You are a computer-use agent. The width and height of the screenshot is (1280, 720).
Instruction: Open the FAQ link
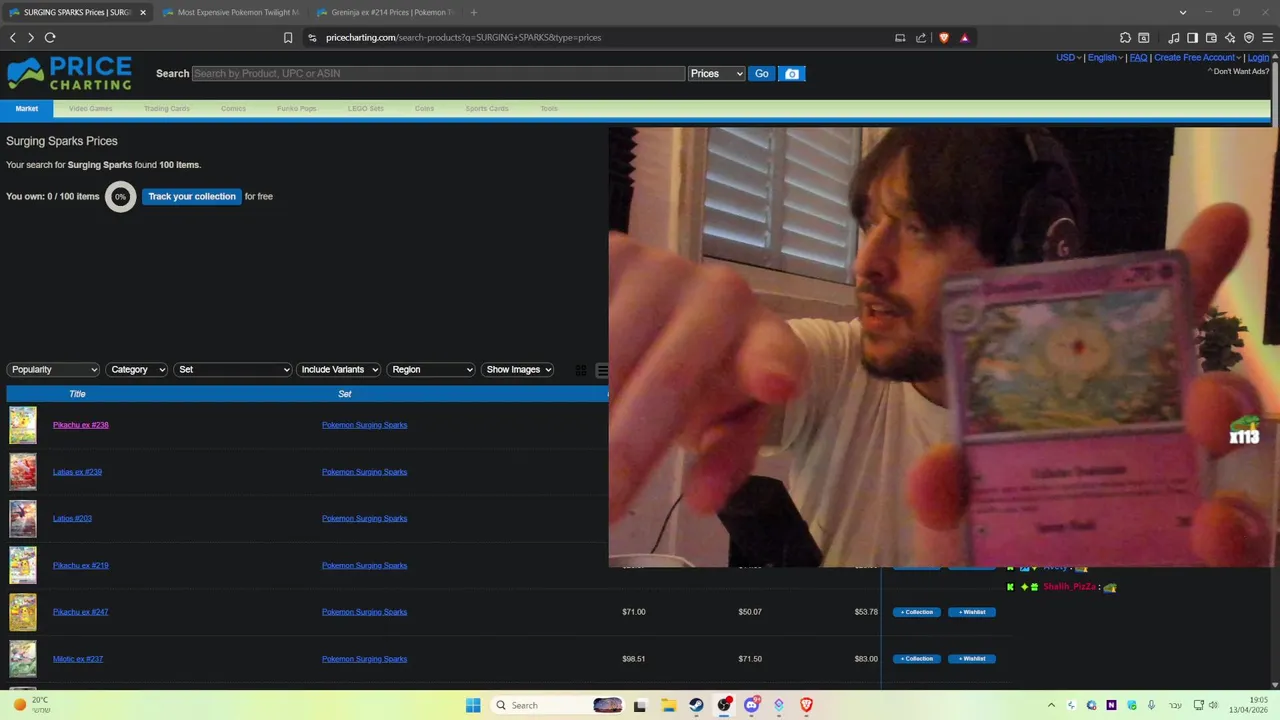(1138, 57)
